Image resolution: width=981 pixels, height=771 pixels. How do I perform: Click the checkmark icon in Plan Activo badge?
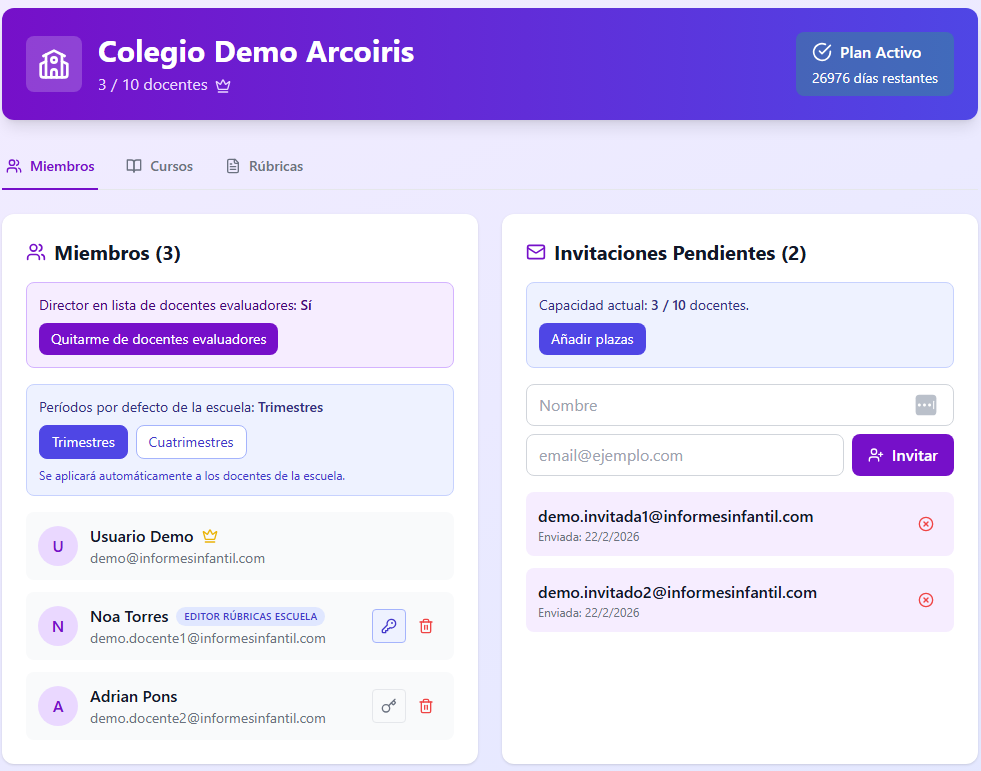click(823, 52)
